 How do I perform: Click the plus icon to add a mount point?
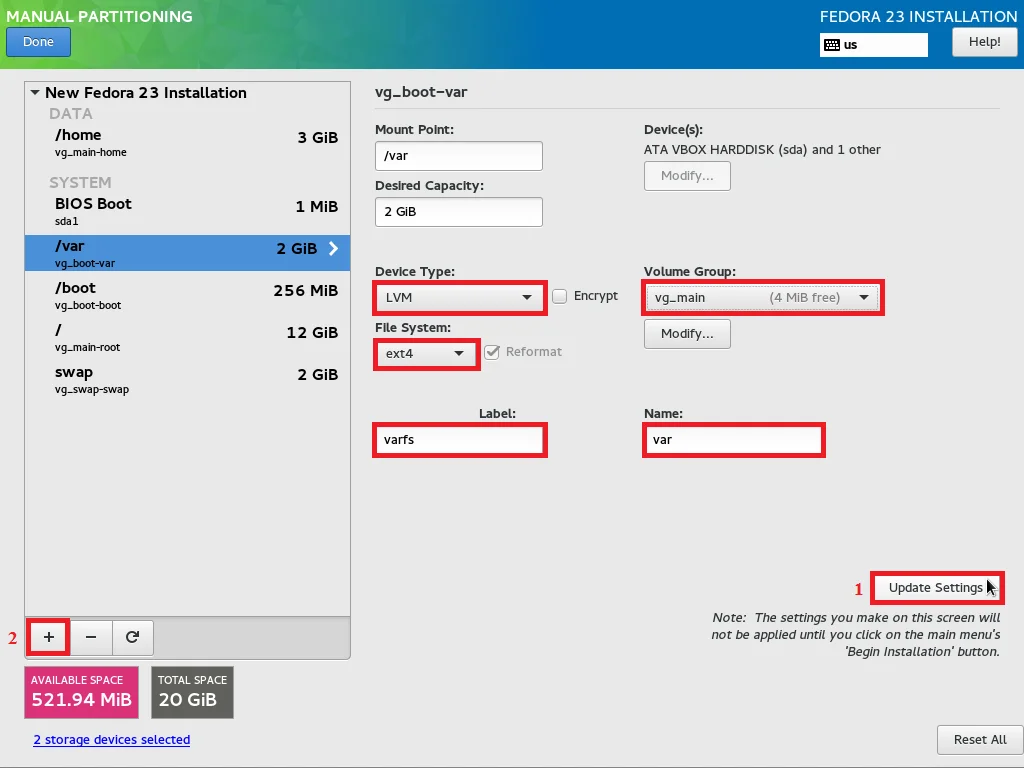pyautogui.click(x=49, y=637)
